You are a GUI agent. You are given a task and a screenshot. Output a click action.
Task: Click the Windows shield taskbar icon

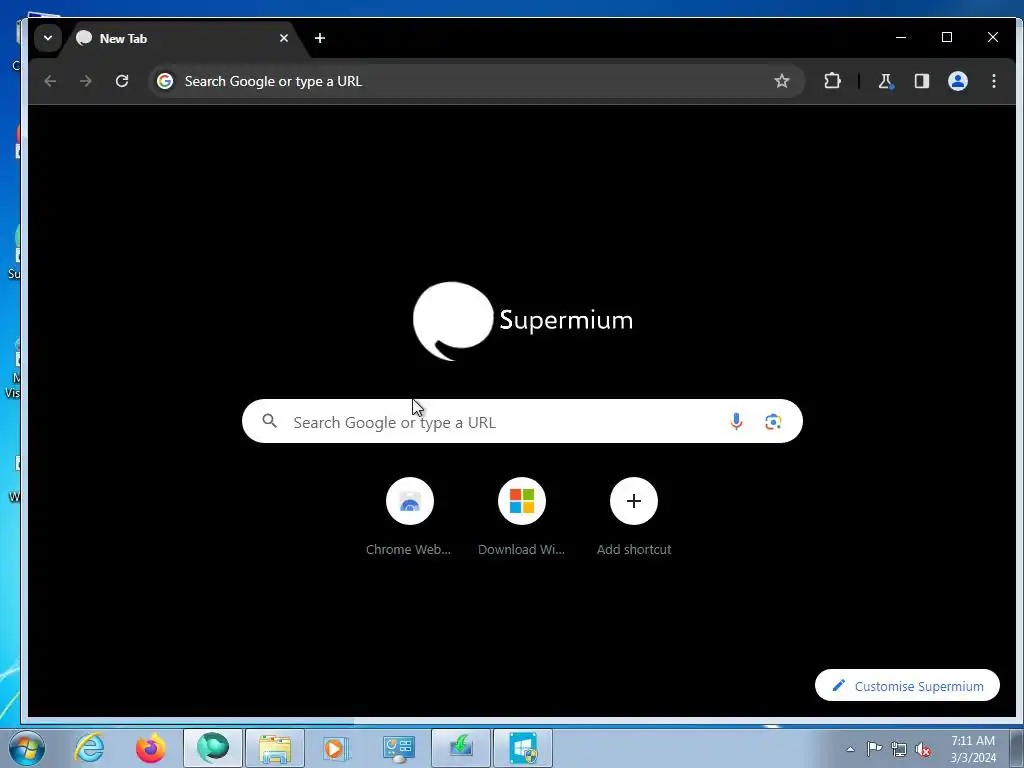pyautogui.click(x=523, y=748)
